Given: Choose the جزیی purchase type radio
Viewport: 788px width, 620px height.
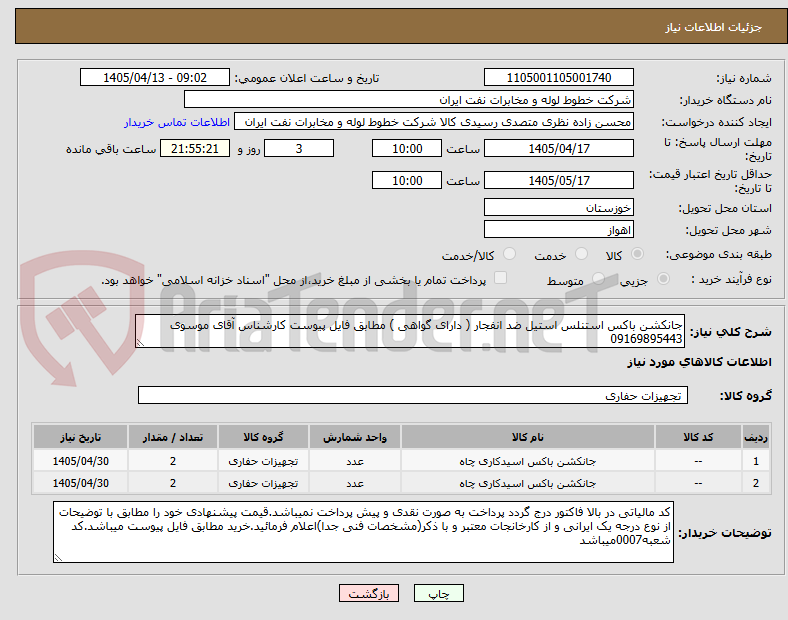Looking at the screenshot, I should [663, 278].
